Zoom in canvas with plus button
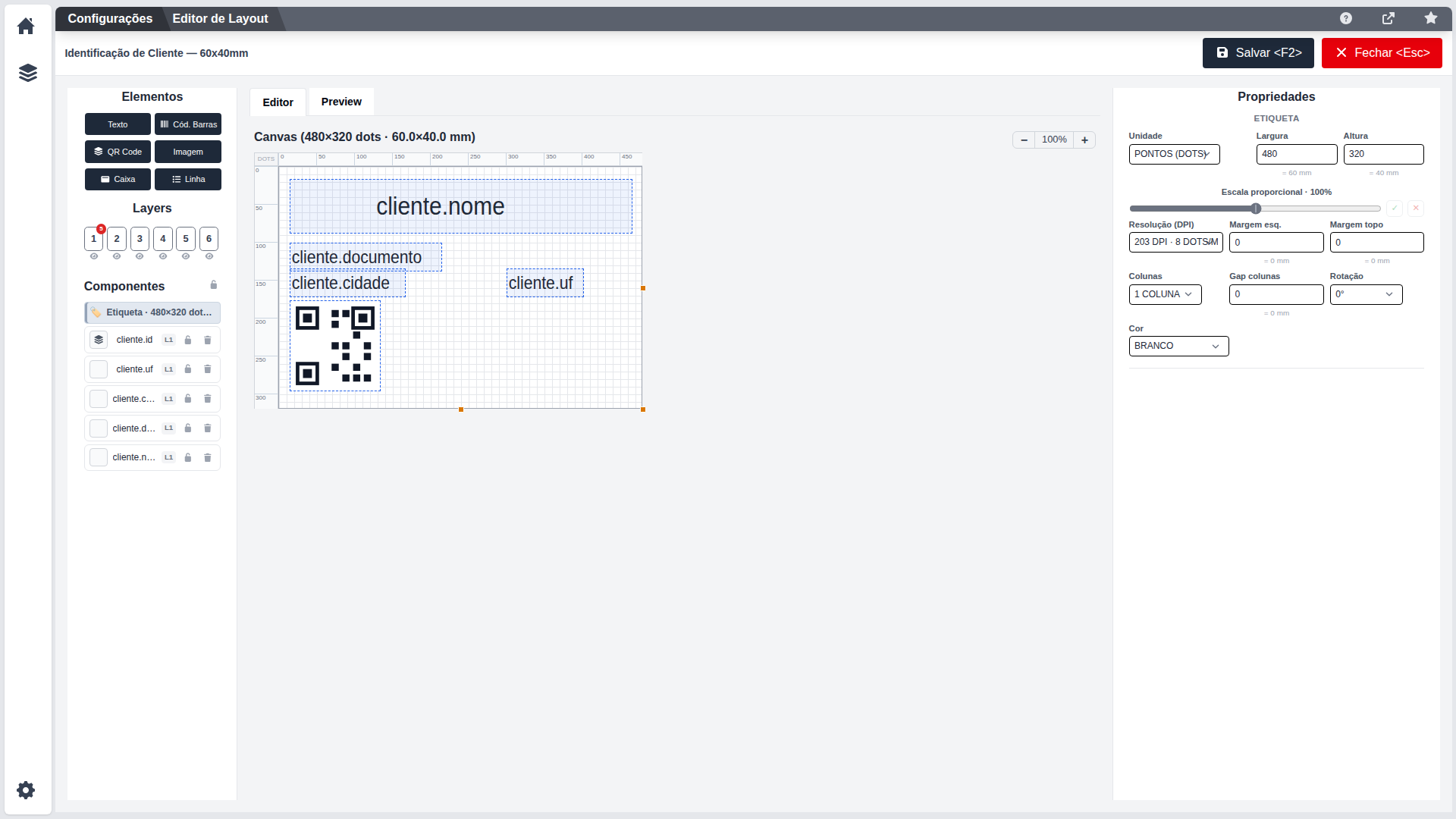This screenshot has width=1456, height=819. (1084, 140)
